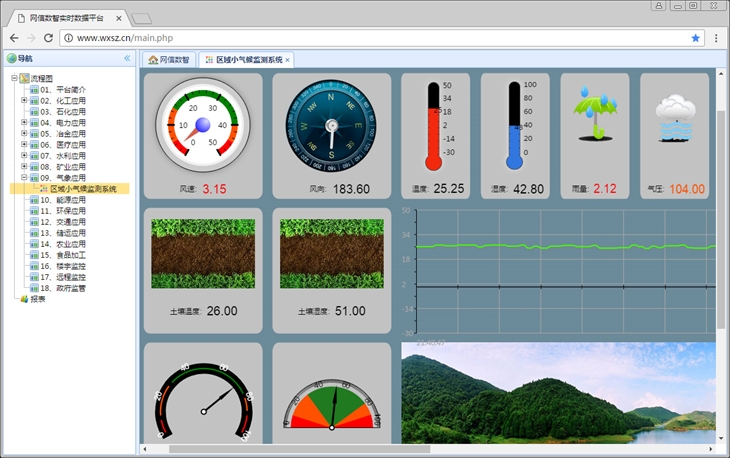730x458 pixels.
Task: Click the horizontal scrollbar thumb
Action: coord(299,449)
